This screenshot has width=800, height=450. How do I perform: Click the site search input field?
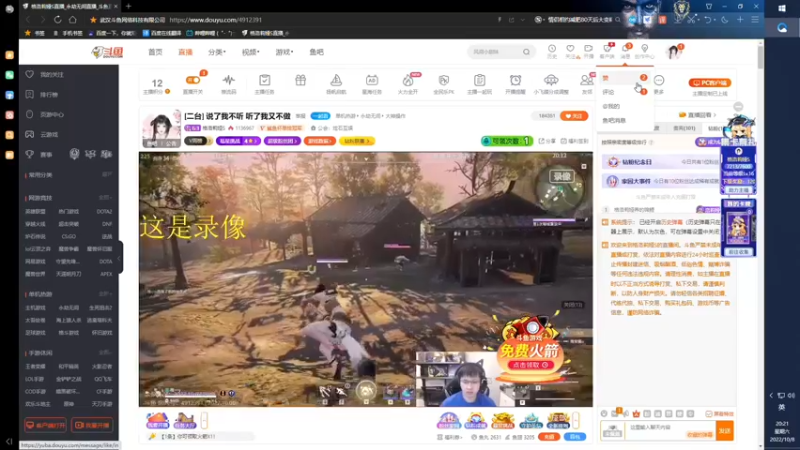pos(494,52)
